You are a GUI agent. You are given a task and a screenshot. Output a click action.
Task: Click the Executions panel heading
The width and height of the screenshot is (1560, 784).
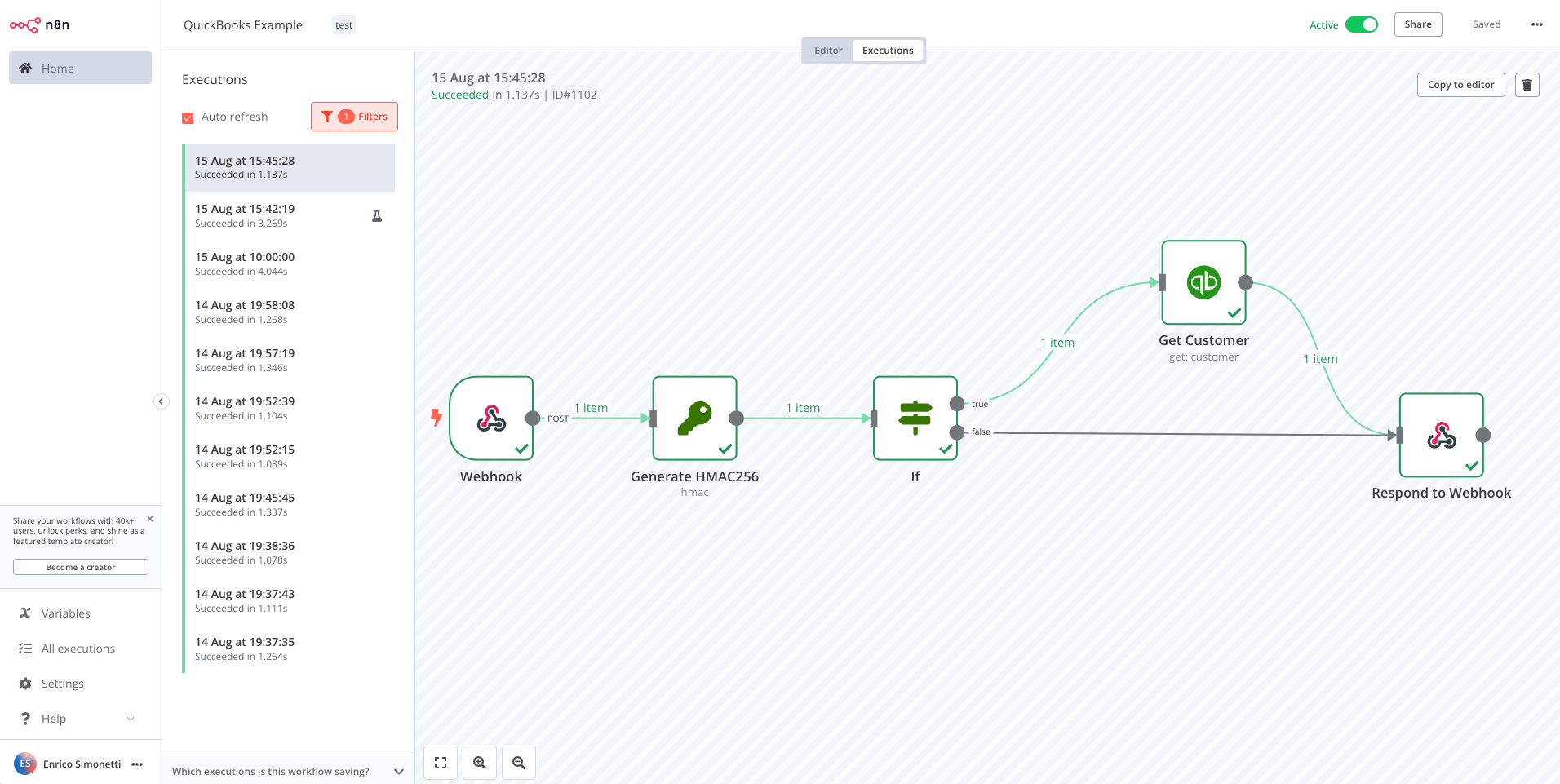click(215, 79)
